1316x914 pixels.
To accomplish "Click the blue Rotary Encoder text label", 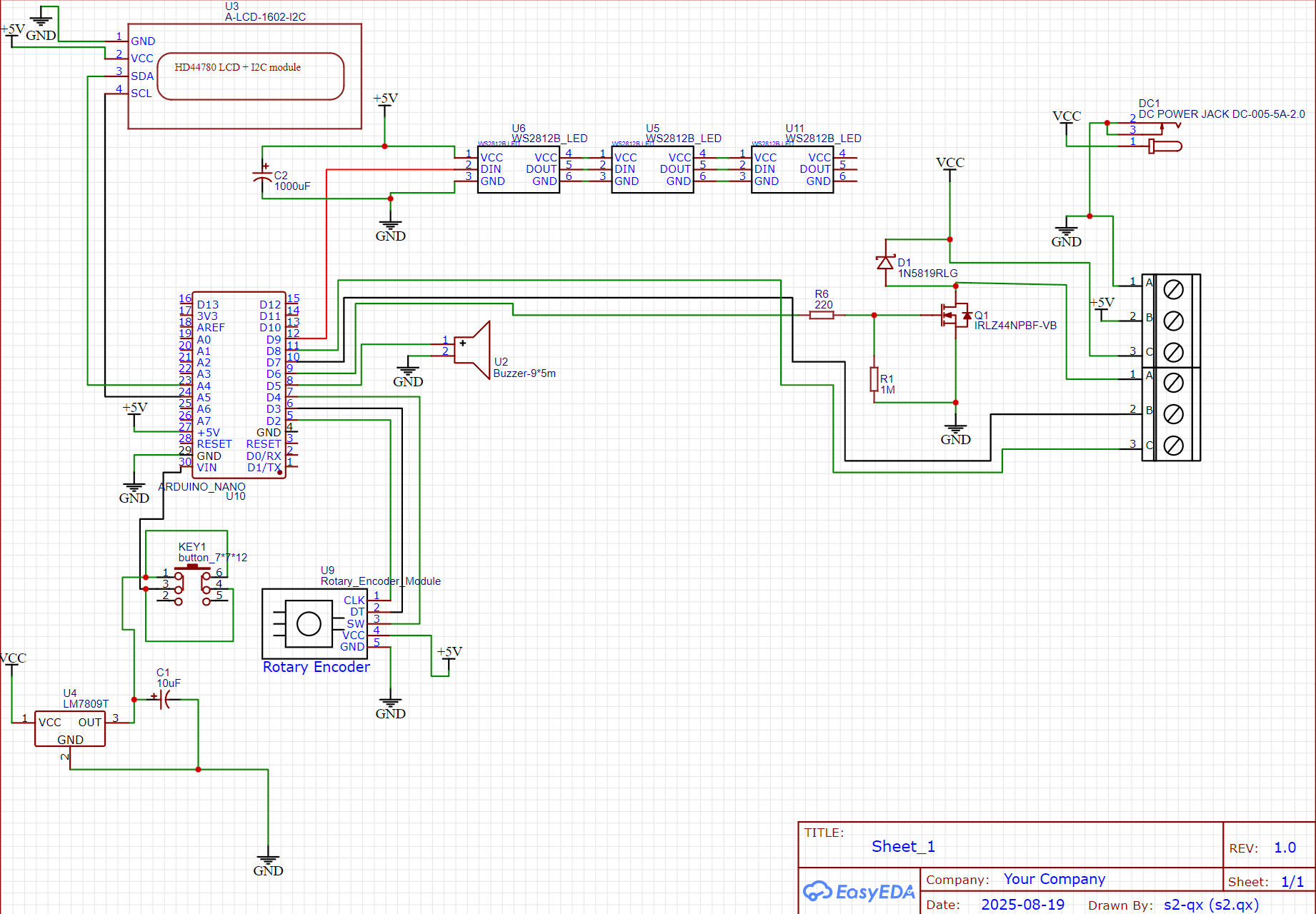I will point(316,667).
